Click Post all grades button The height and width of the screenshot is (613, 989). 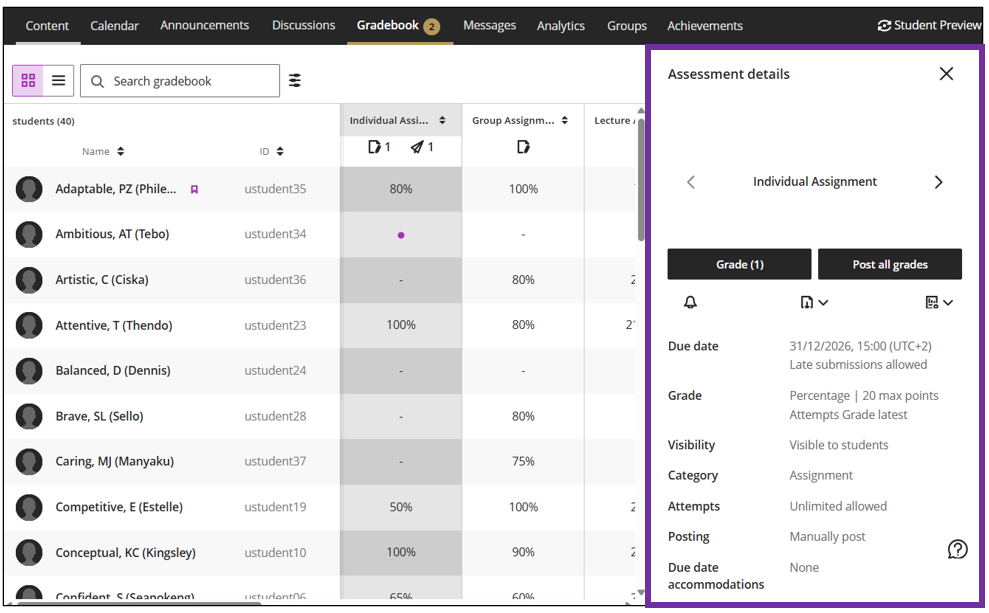pyautogui.click(x=890, y=264)
